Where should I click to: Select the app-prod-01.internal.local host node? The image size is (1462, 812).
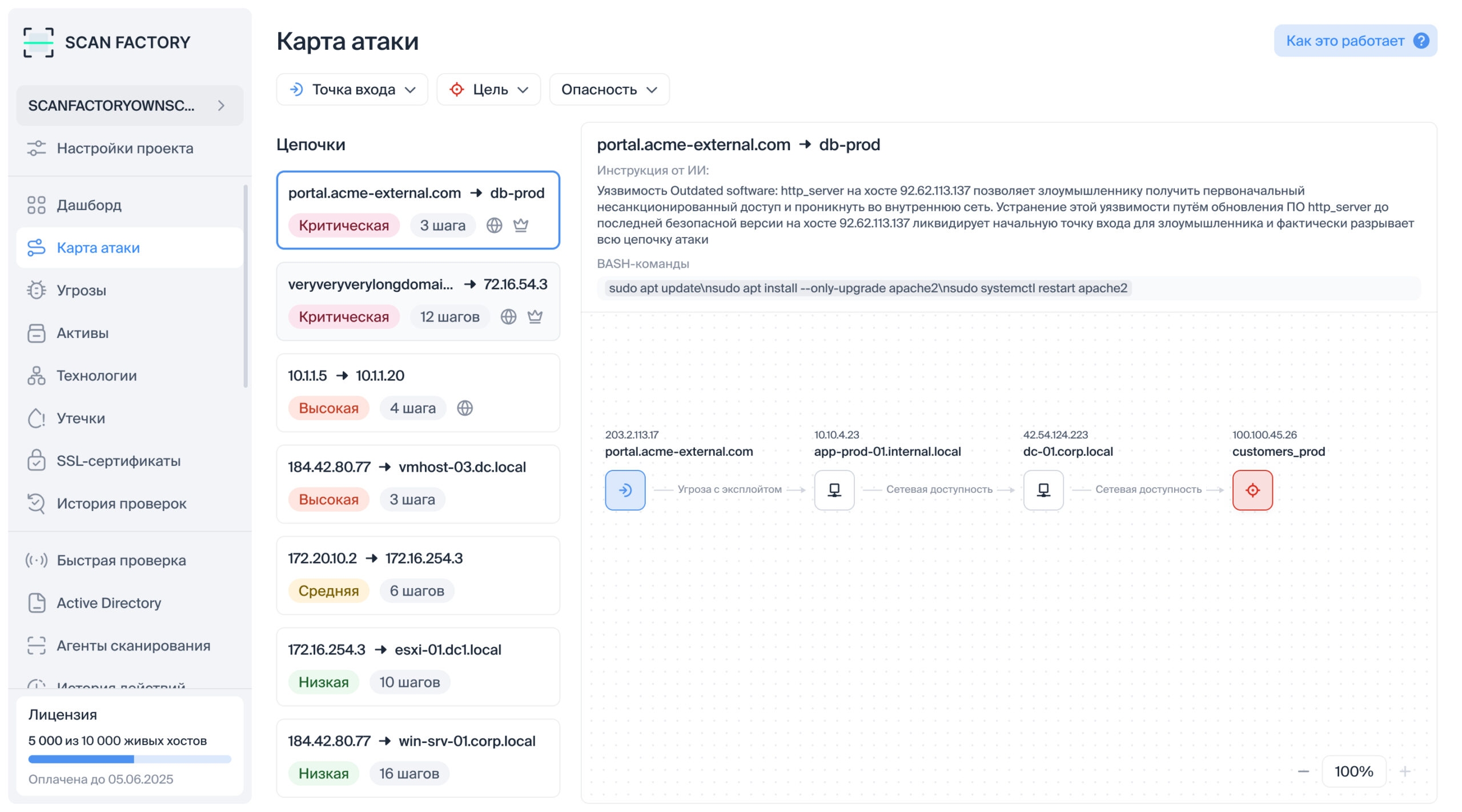pyautogui.click(x=834, y=490)
